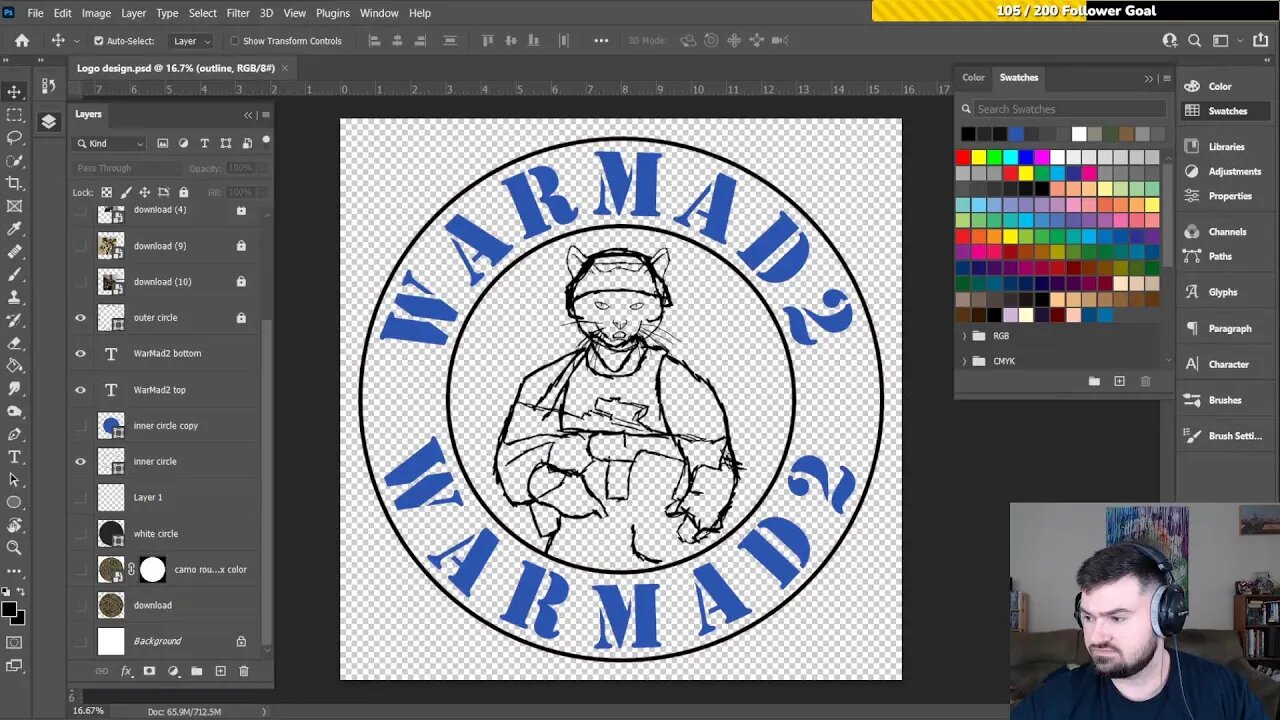The height and width of the screenshot is (720, 1280).
Task: Create new fill or adjustment layer
Action: pos(173,671)
